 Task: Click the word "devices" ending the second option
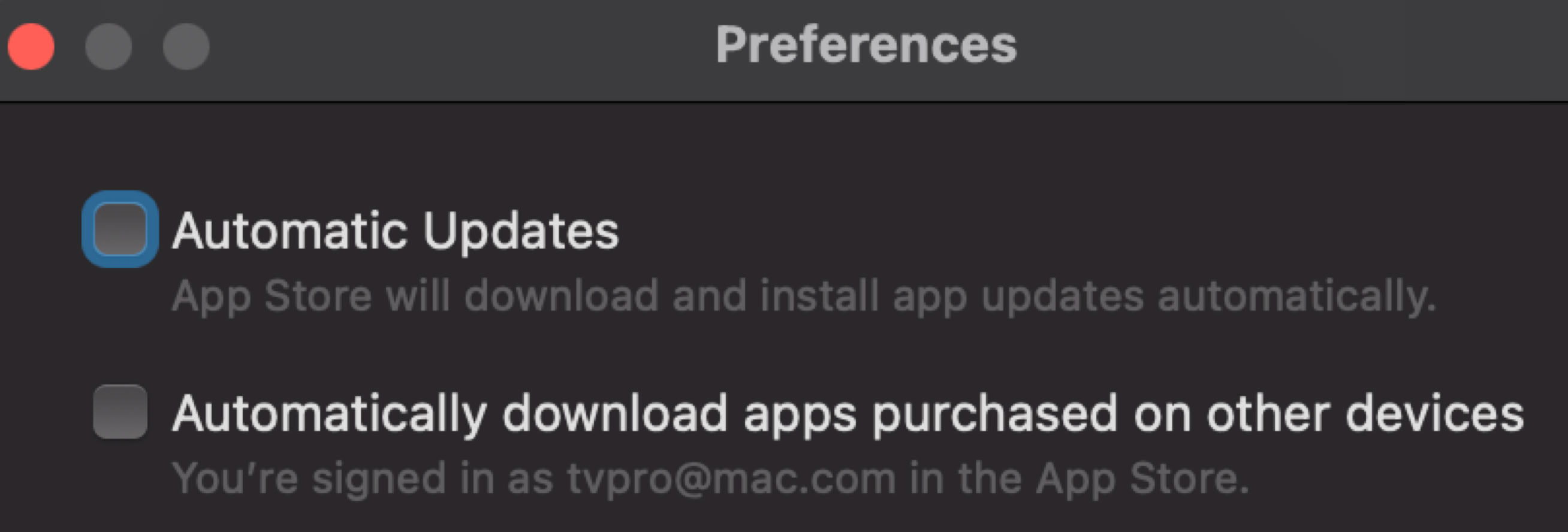pyautogui.click(x=1434, y=414)
